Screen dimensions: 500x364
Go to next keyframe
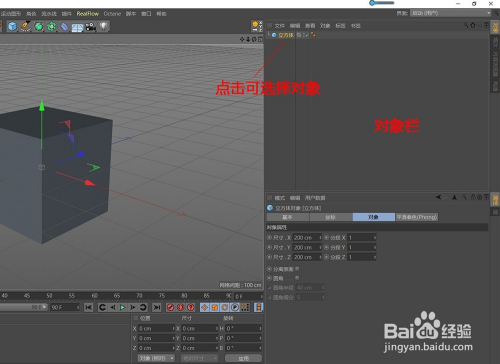click(x=143, y=307)
